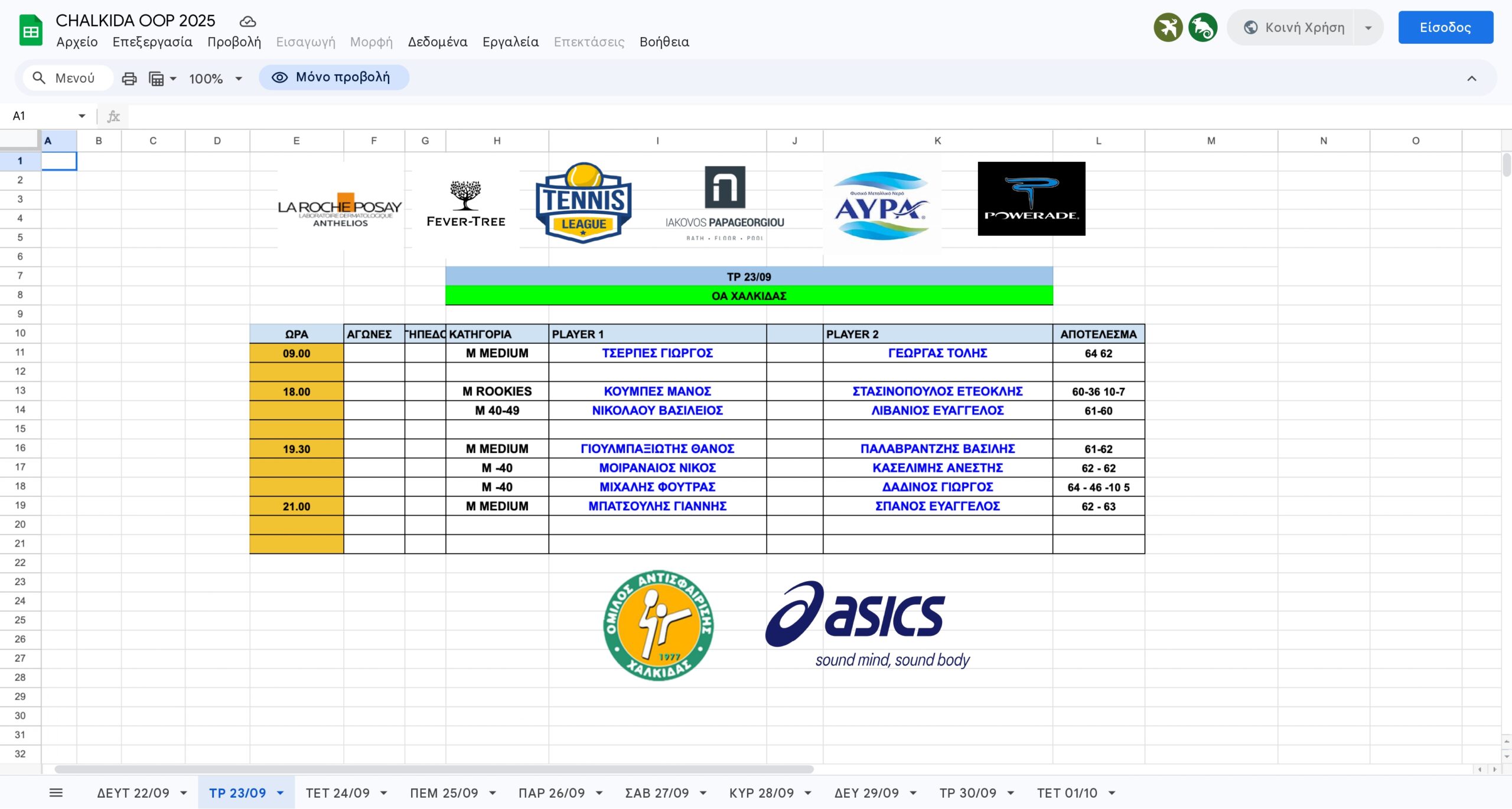Viewport: 1512px width, 809px height.
Task: Open the Προβολή menu
Action: (234, 42)
